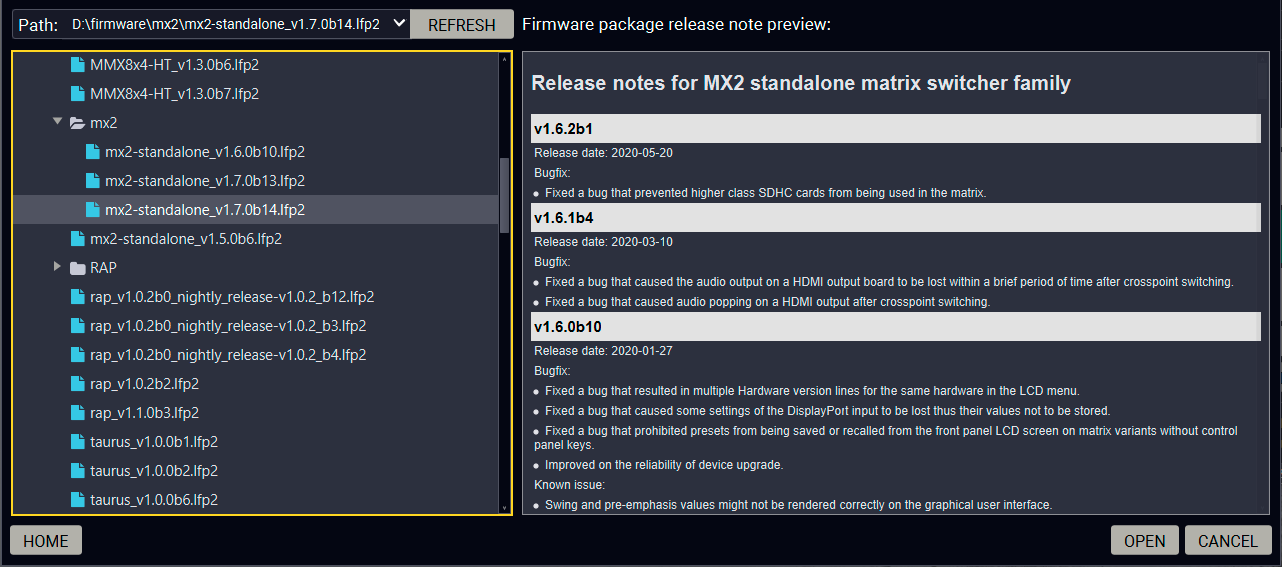
Task: Collapse the mx2 folder tree node
Action: 57,122
